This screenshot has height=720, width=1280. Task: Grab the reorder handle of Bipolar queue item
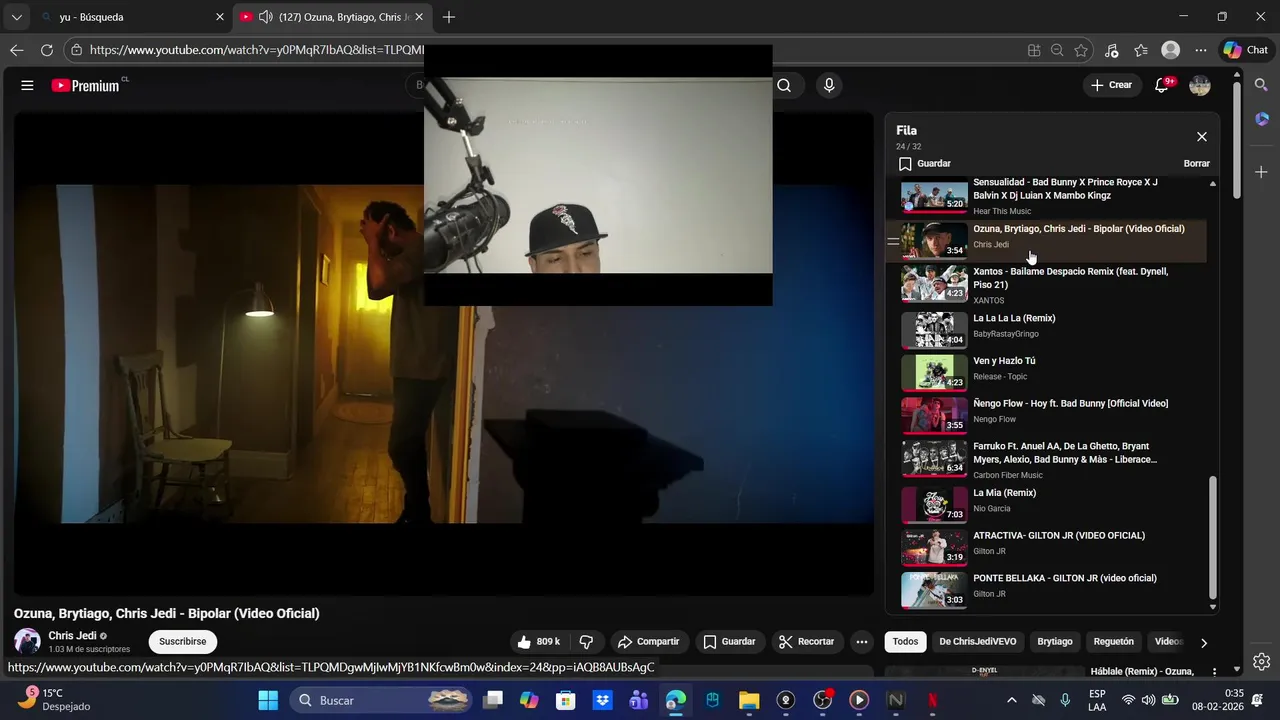[893, 241]
